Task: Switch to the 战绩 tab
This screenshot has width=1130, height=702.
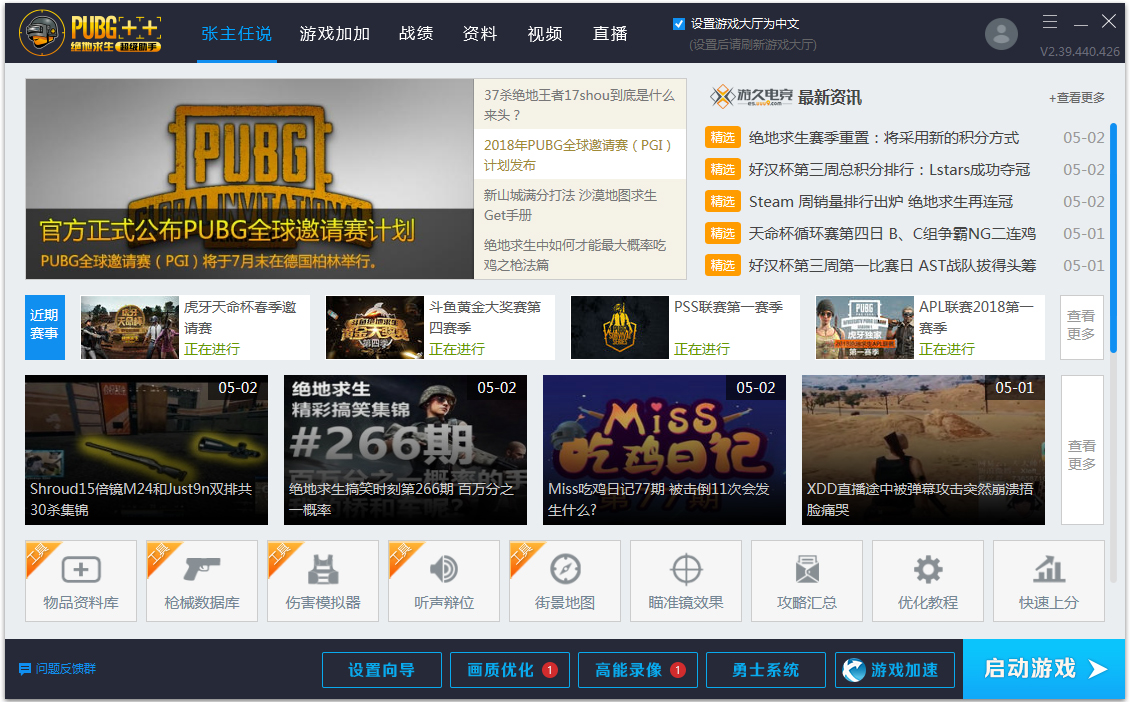Action: tap(416, 34)
